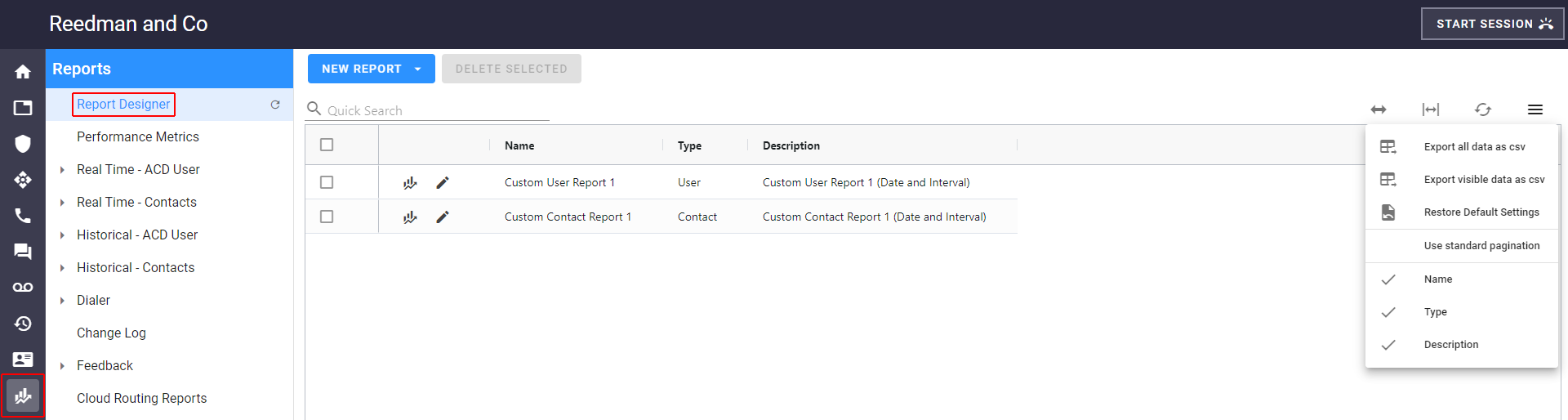
Task: Check the Custom Contact Report 1 checkbox
Action: [x=327, y=217]
